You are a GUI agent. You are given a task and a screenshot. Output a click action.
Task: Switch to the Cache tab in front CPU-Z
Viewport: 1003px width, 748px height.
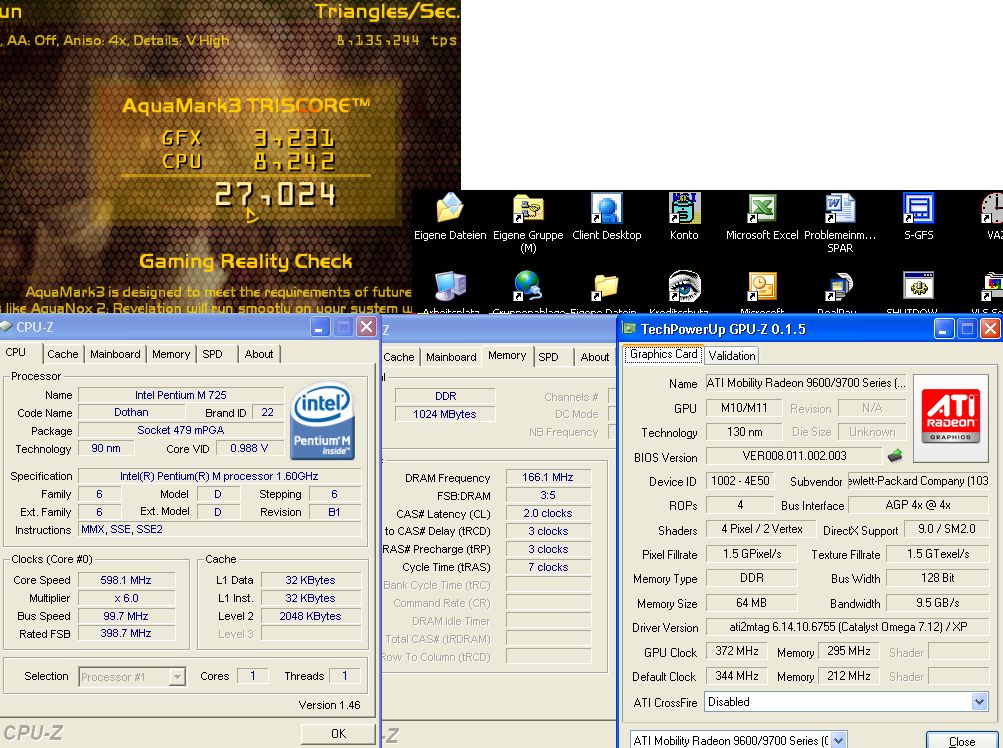(63, 354)
